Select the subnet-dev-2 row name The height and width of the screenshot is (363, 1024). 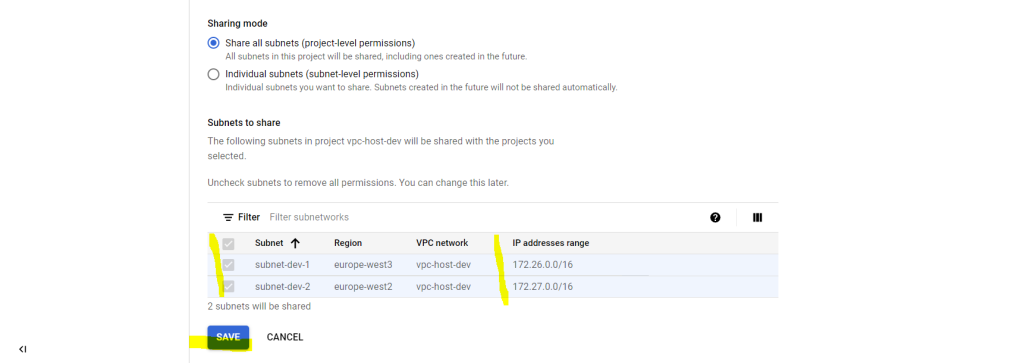[282, 287]
